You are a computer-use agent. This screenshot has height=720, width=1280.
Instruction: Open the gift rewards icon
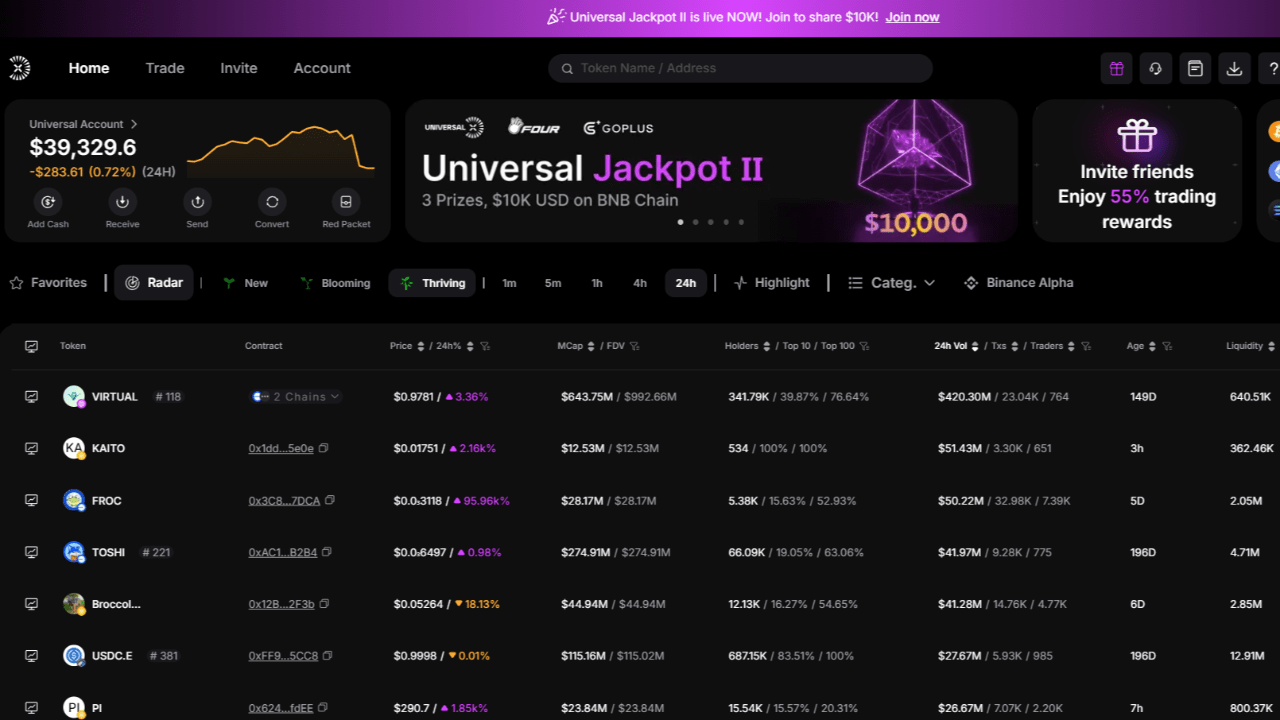(x=1116, y=68)
